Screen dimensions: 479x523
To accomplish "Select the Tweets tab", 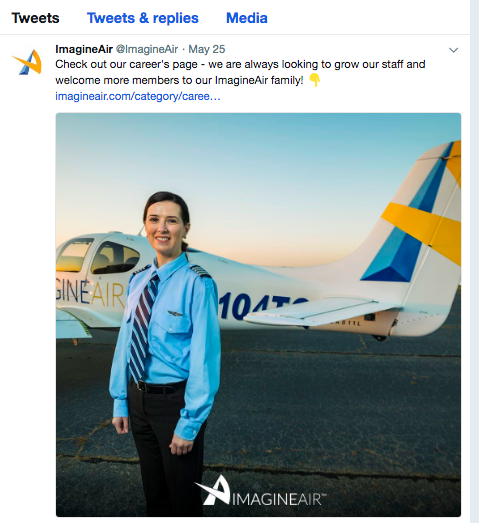I will [35, 18].
